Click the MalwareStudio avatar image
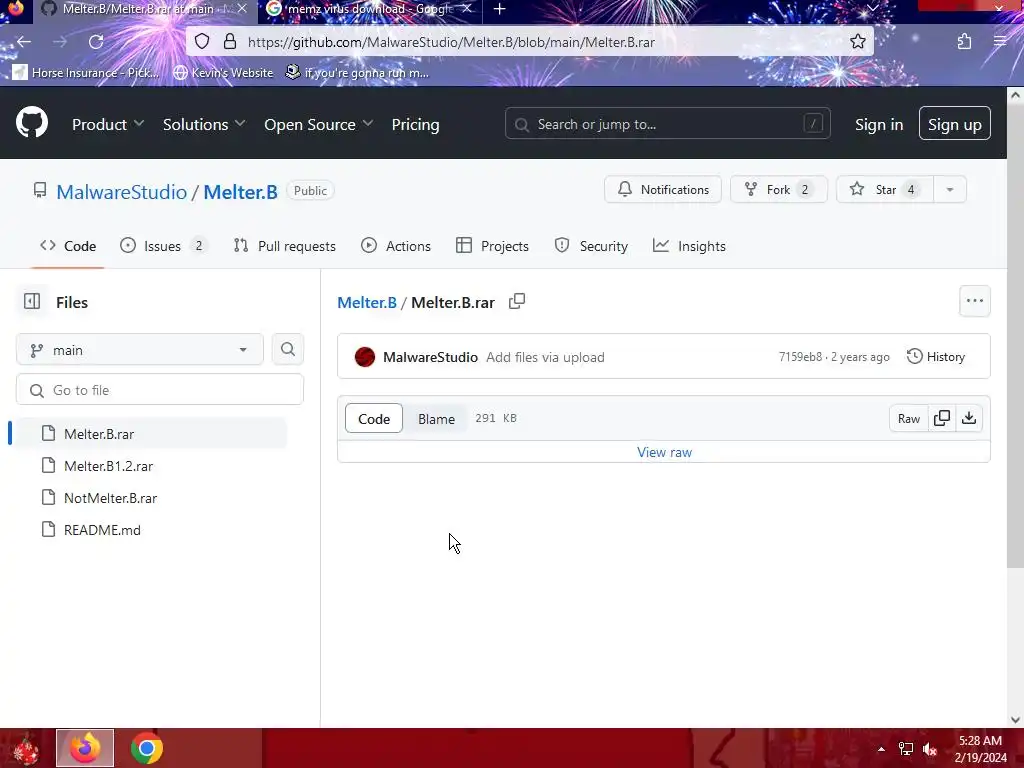This screenshot has height=768, width=1024. tap(364, 357)
